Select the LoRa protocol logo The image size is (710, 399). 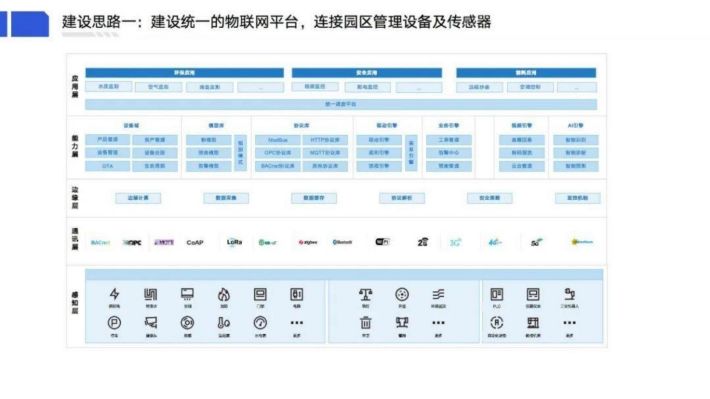click(x=234, y=242)
